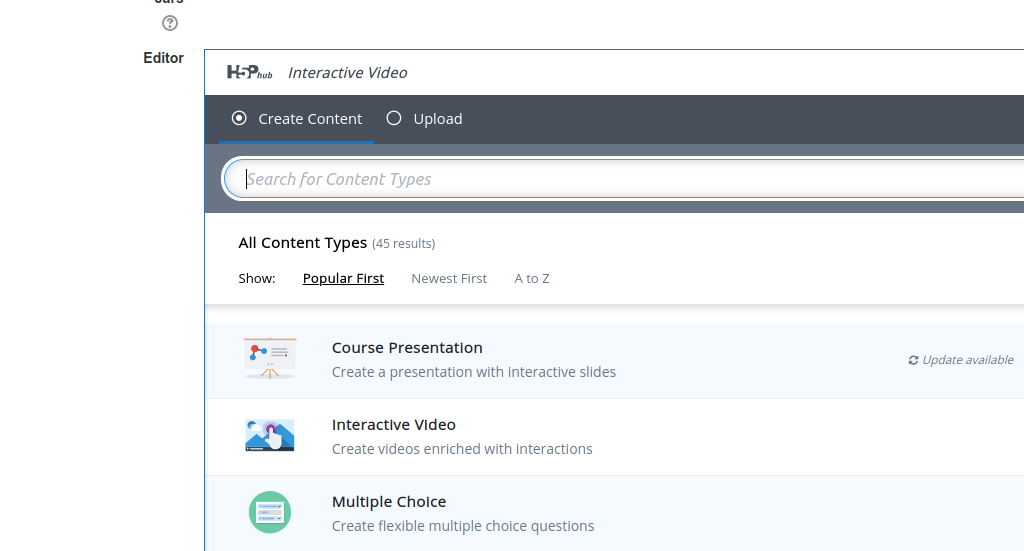Open the Create Content tab label

click(x=310, y=119)
